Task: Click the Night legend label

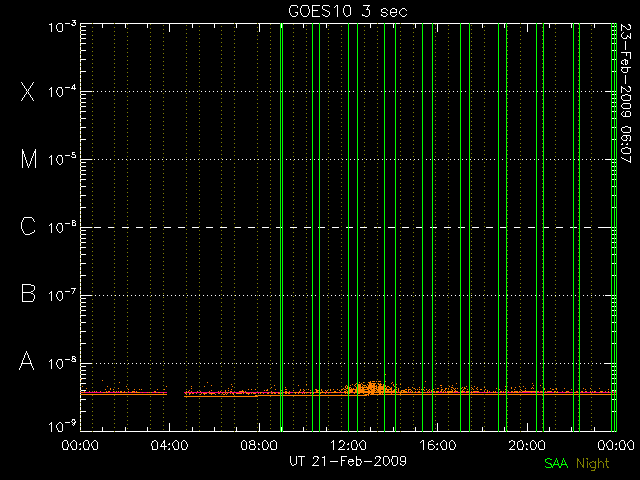Action: coord(593,464)
